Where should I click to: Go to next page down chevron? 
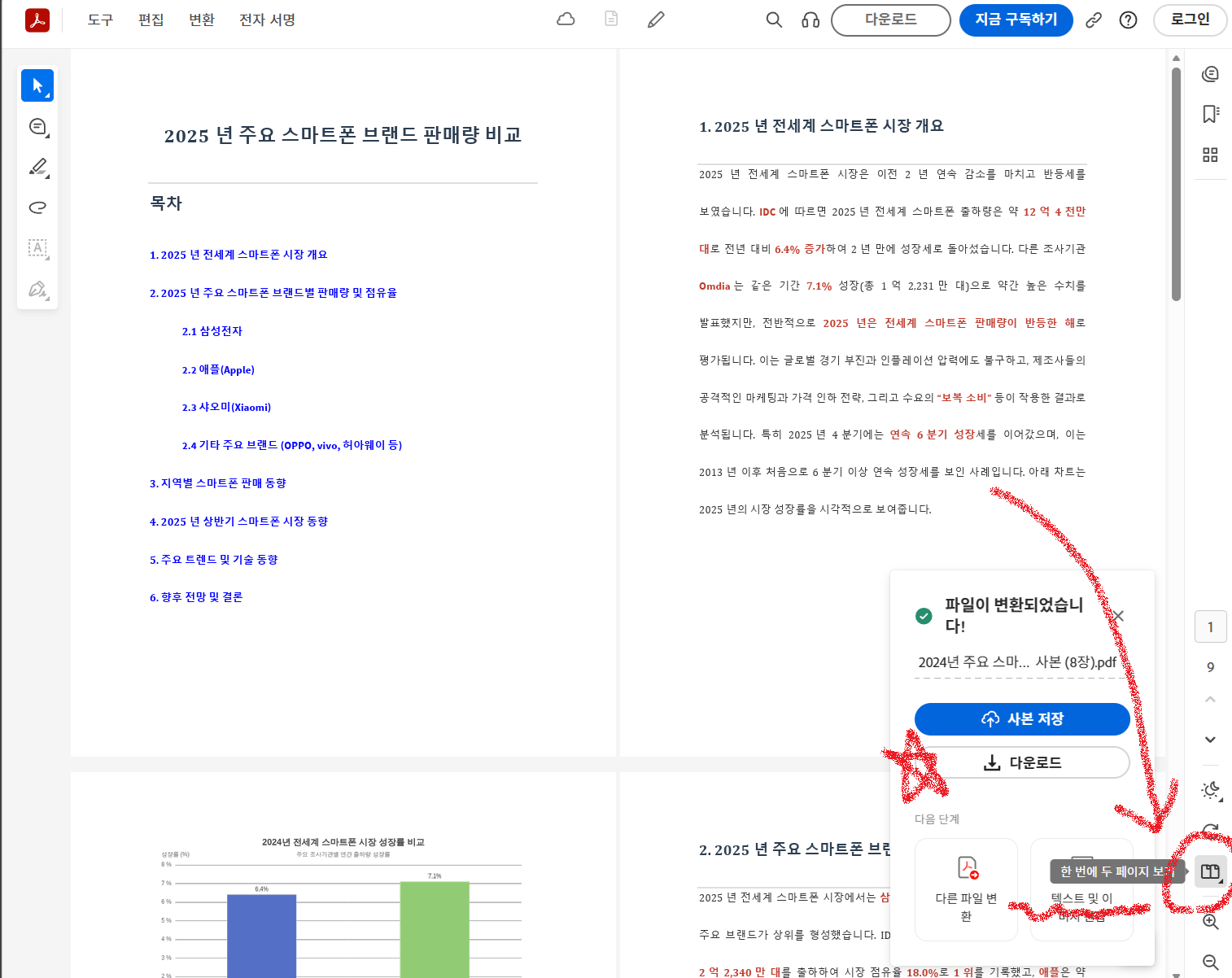point(1211,740)
